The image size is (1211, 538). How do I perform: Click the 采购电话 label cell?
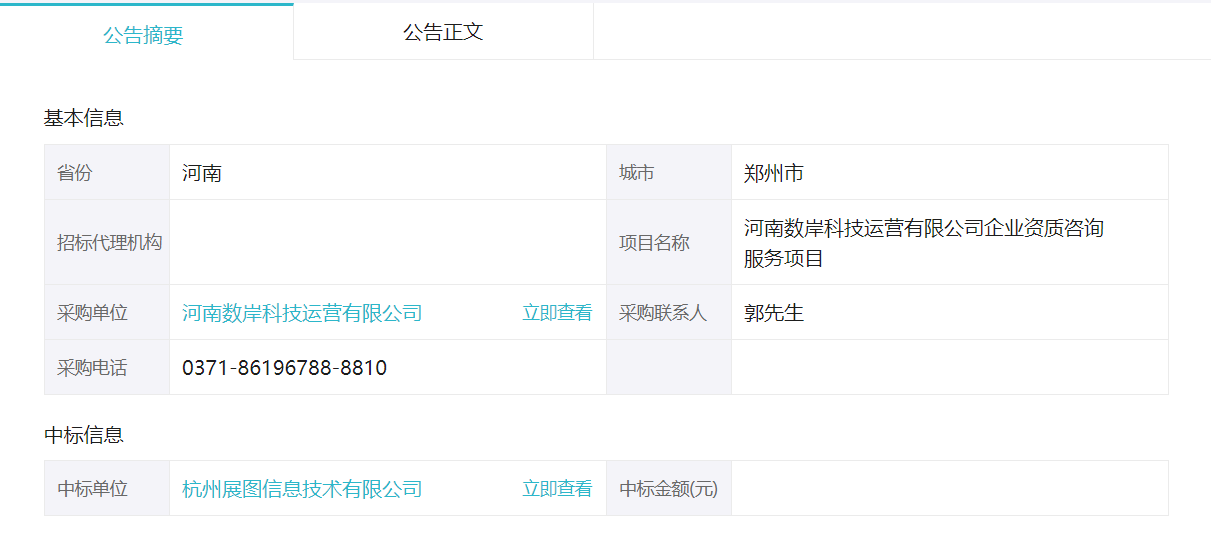92,368
